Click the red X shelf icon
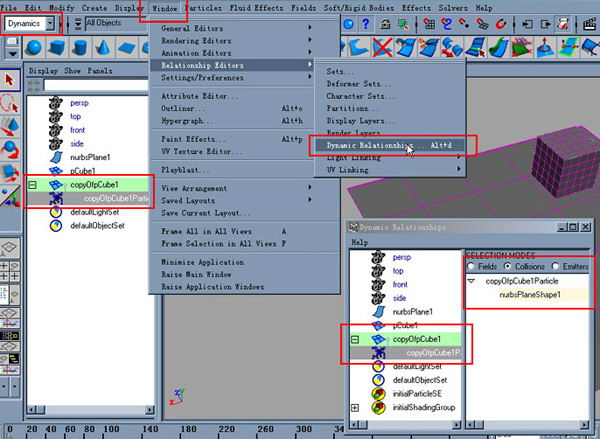Viewport: 600px width, 439px height. 382,47
